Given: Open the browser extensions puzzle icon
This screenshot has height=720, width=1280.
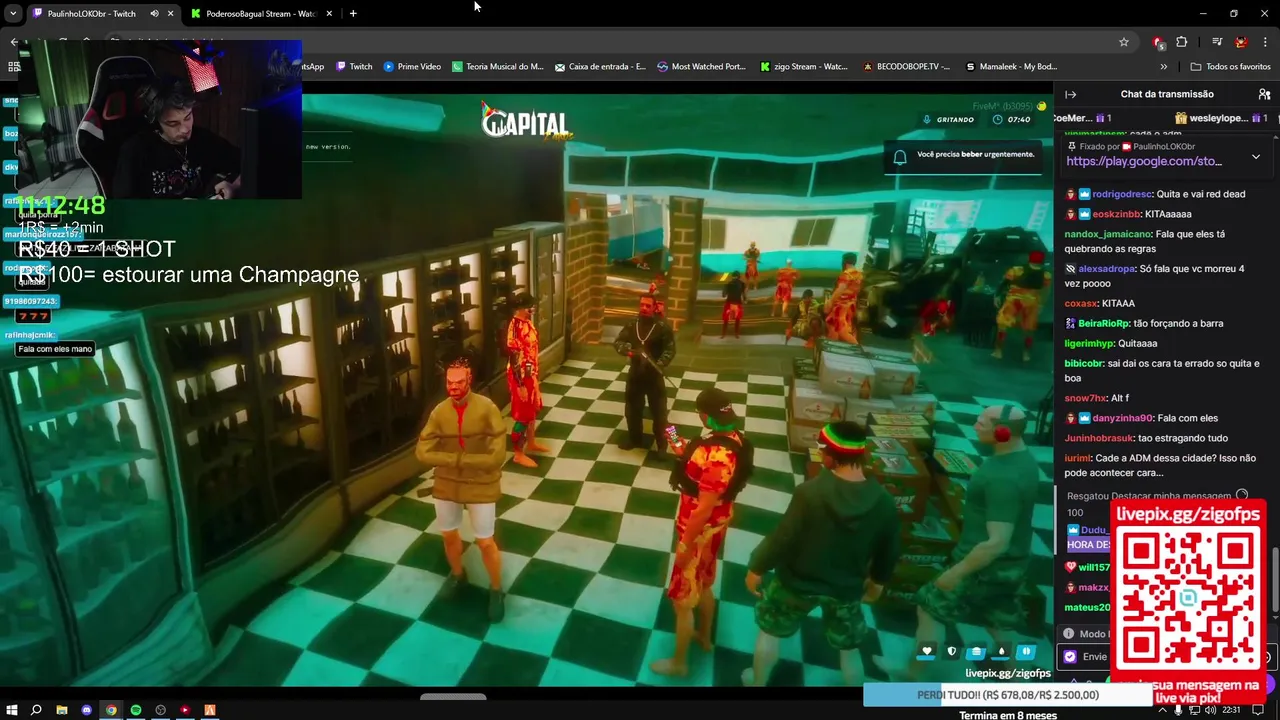Looking at the screenshot, I should 1182,42.
